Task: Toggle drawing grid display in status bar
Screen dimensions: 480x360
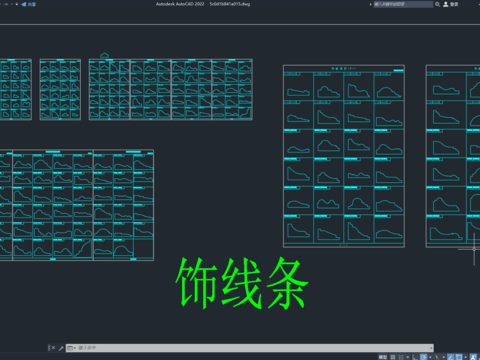Action: point(393,357)
